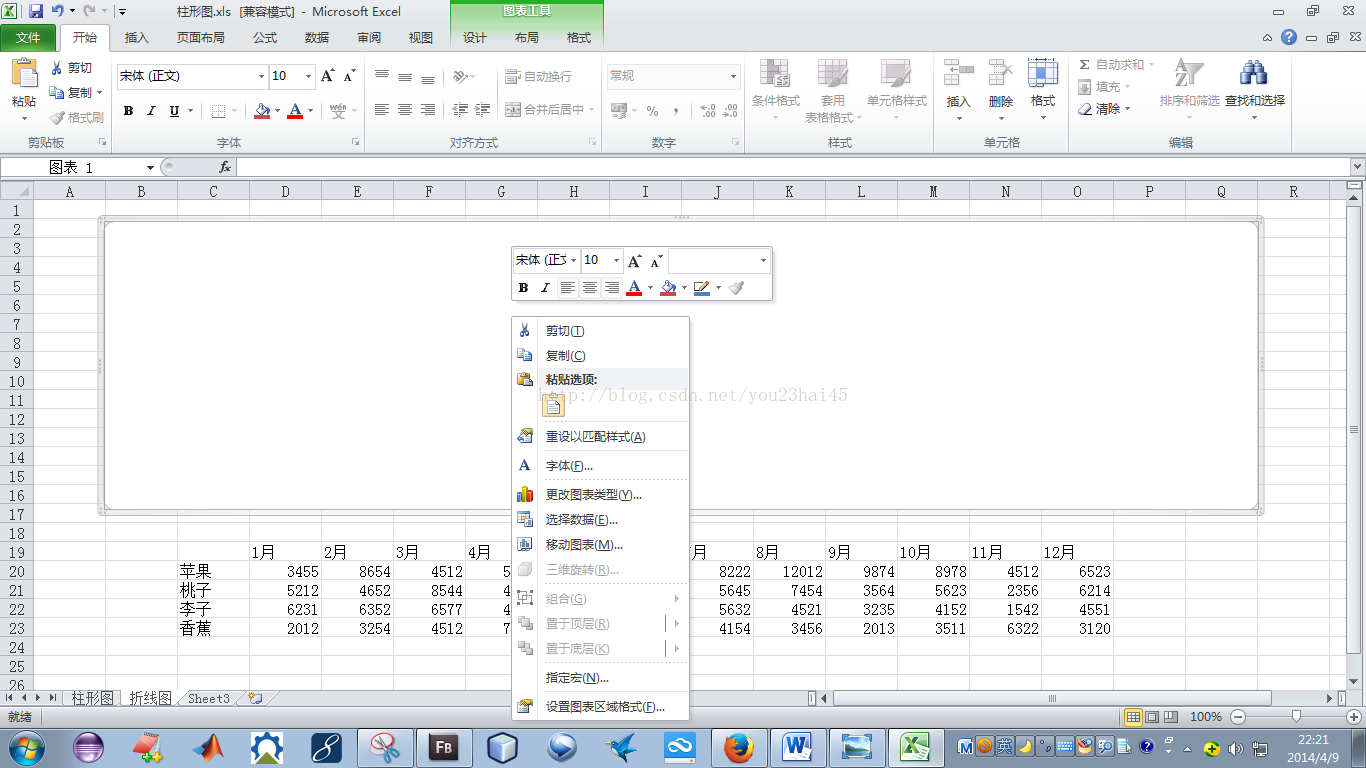Click mini toolbar format painter brush

point(736,288)
